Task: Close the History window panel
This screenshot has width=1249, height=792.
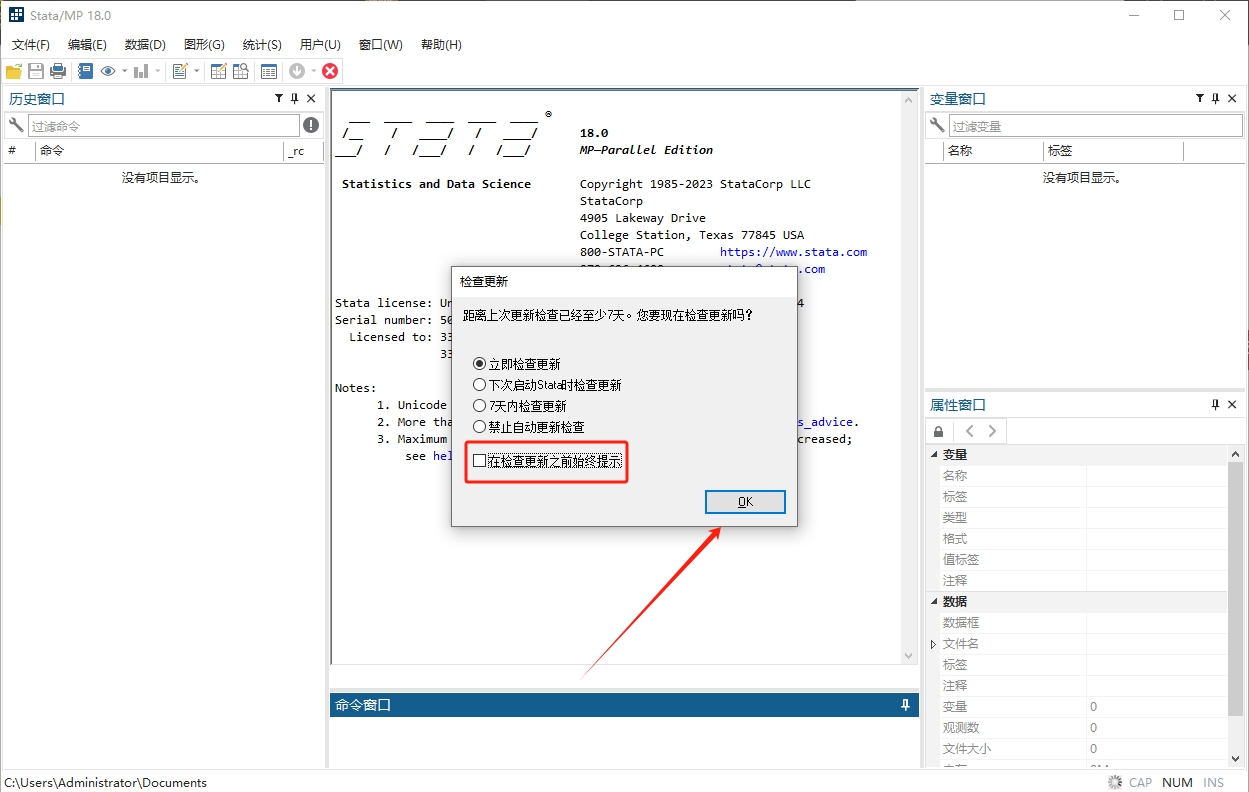Action: coord(311,98)
